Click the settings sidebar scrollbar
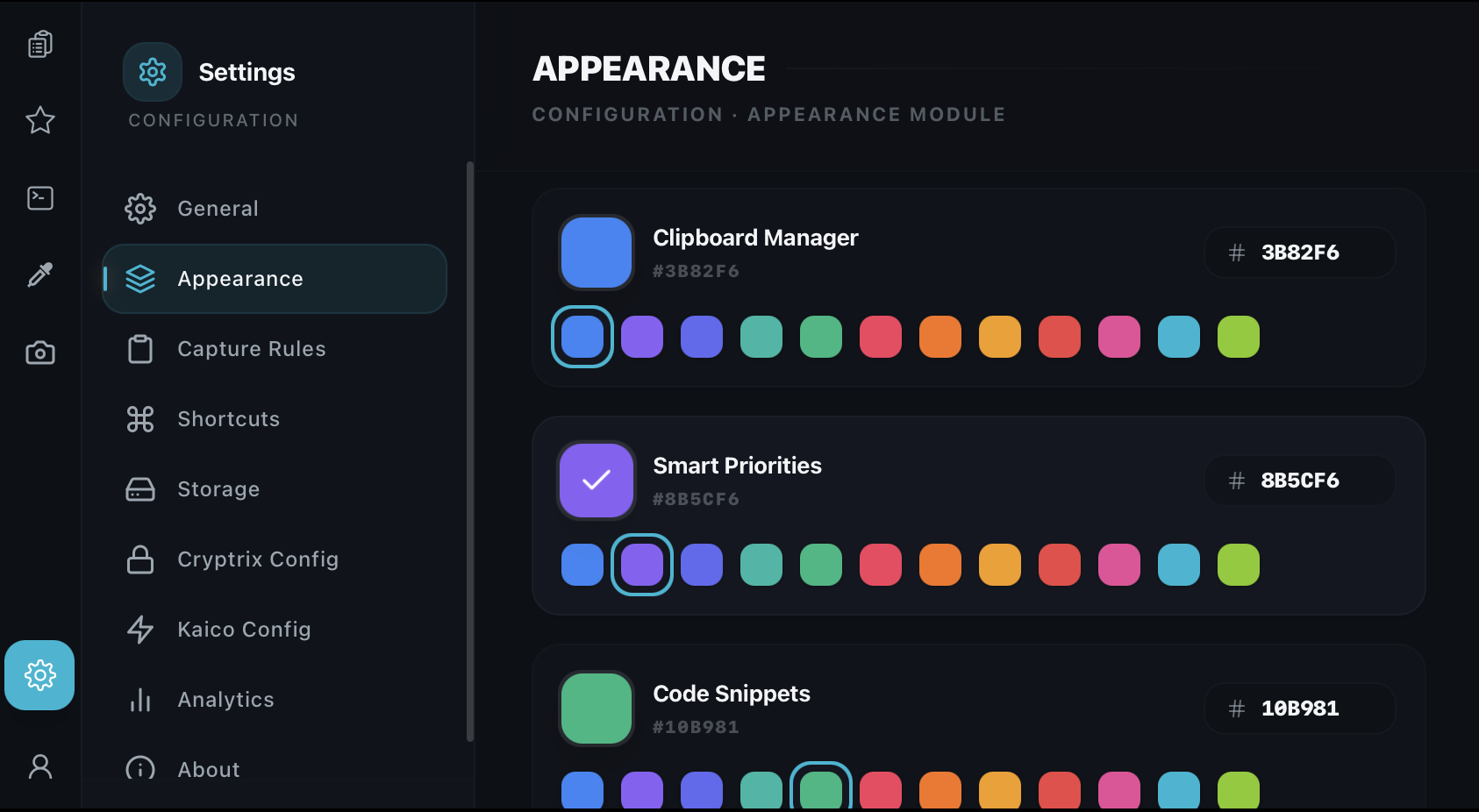This screenshot has width=1479, height=812. pos(470,452)
